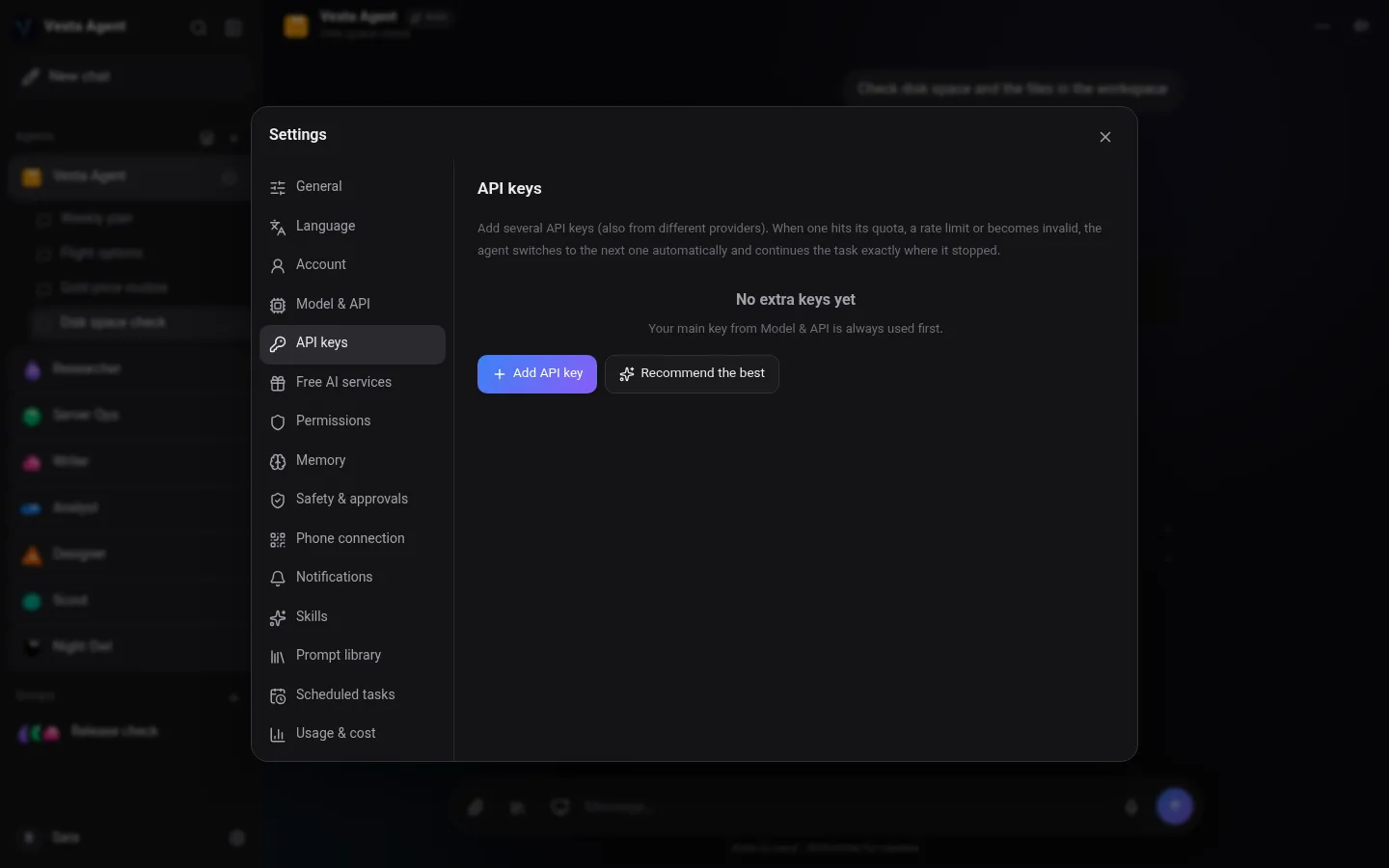This screenshot has width=1389, height=868.
Task: Go to Account settings
Action: [352, 265]
